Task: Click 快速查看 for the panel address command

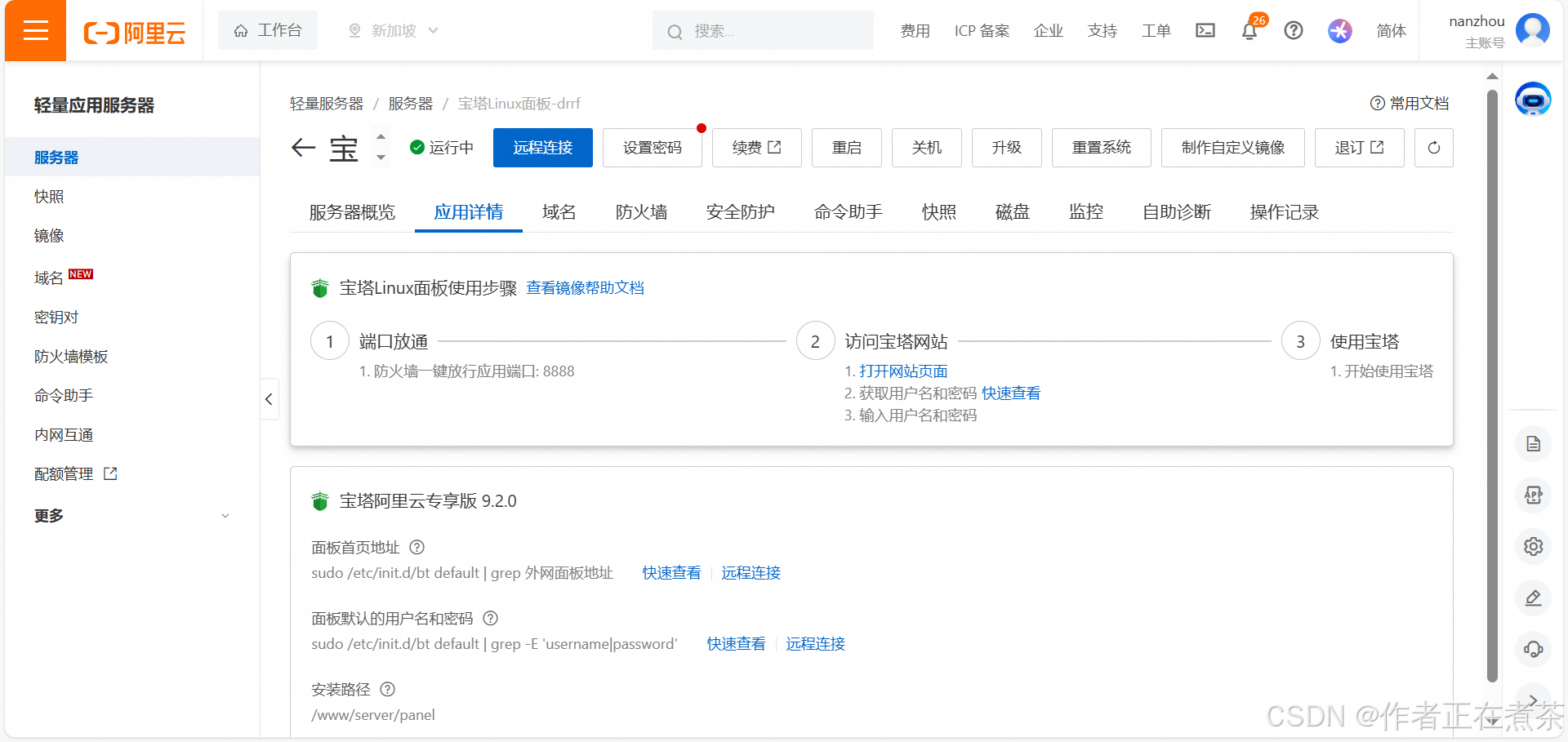Action: coord(671,573)
